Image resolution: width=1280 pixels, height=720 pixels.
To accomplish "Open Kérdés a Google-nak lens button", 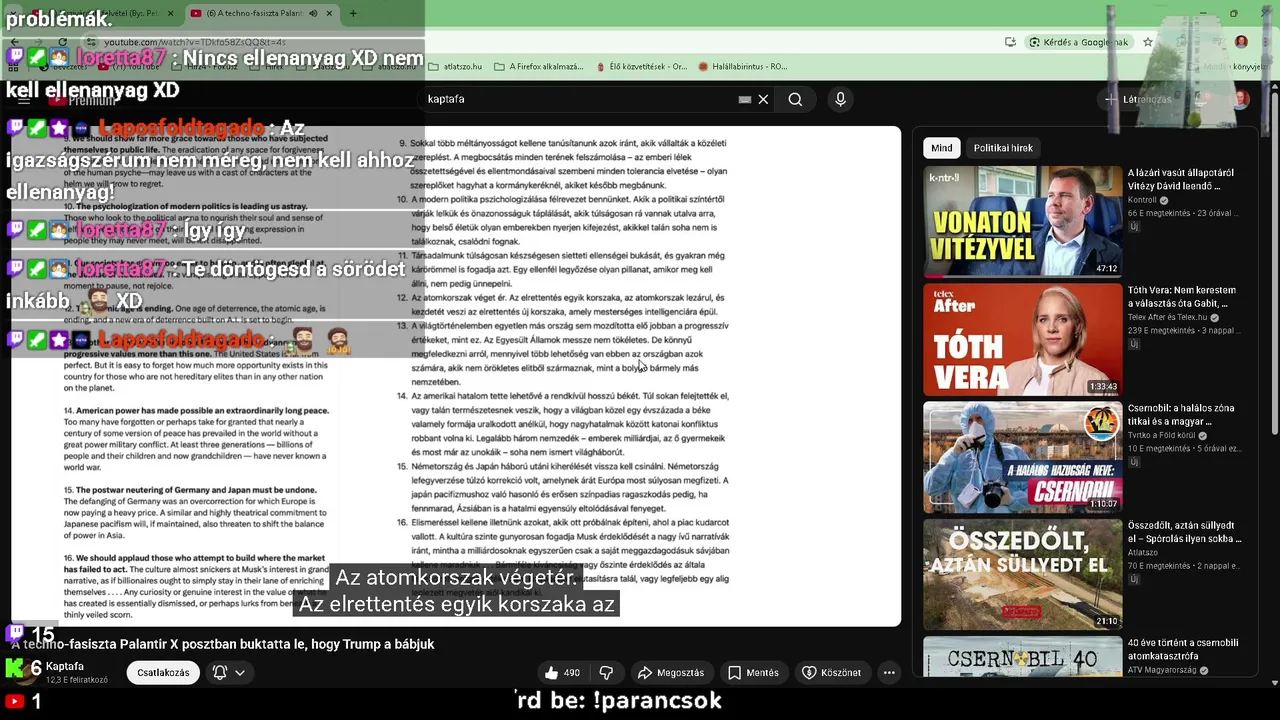I will coord(1079,42).
